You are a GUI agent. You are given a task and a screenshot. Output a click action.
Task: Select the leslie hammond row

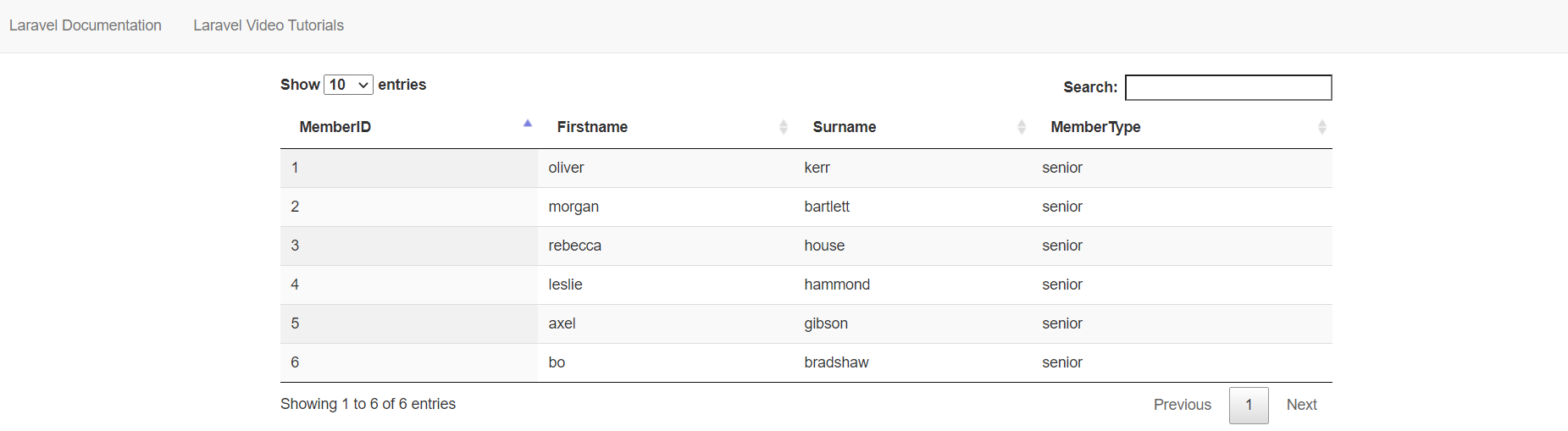coord(805,285)
